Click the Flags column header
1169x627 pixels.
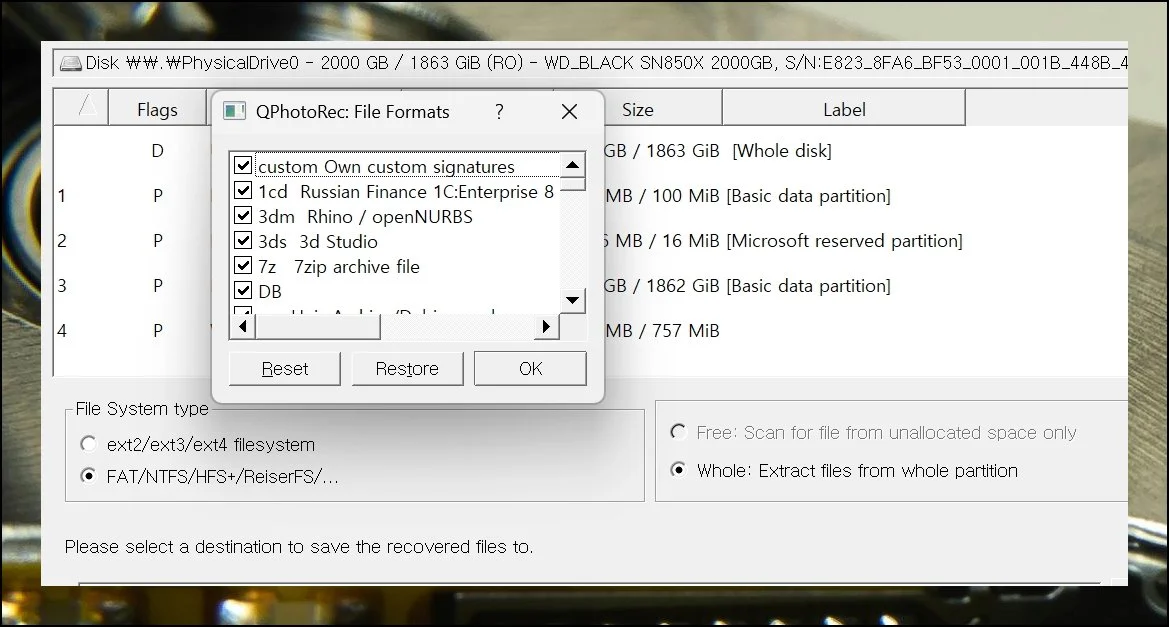pos(157,110)
